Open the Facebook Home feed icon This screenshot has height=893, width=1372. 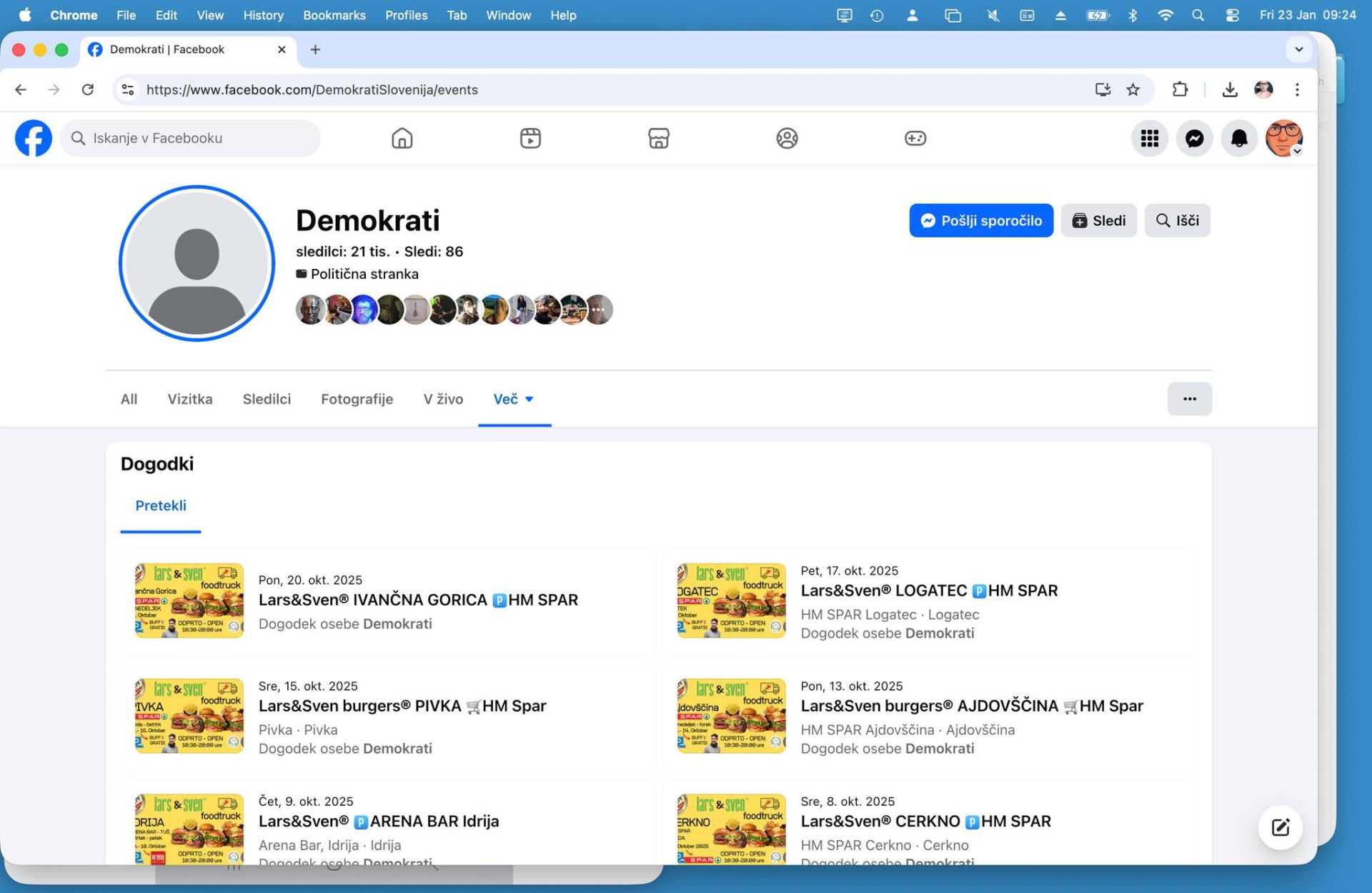point(402,138)
